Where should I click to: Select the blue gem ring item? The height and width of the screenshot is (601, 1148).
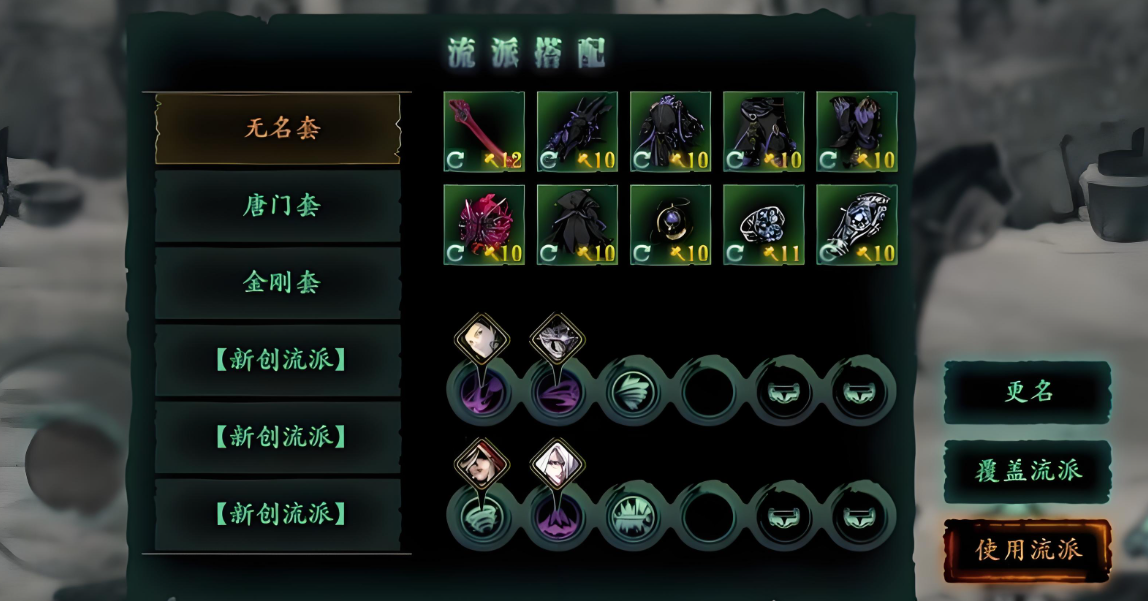pos(764,225)
